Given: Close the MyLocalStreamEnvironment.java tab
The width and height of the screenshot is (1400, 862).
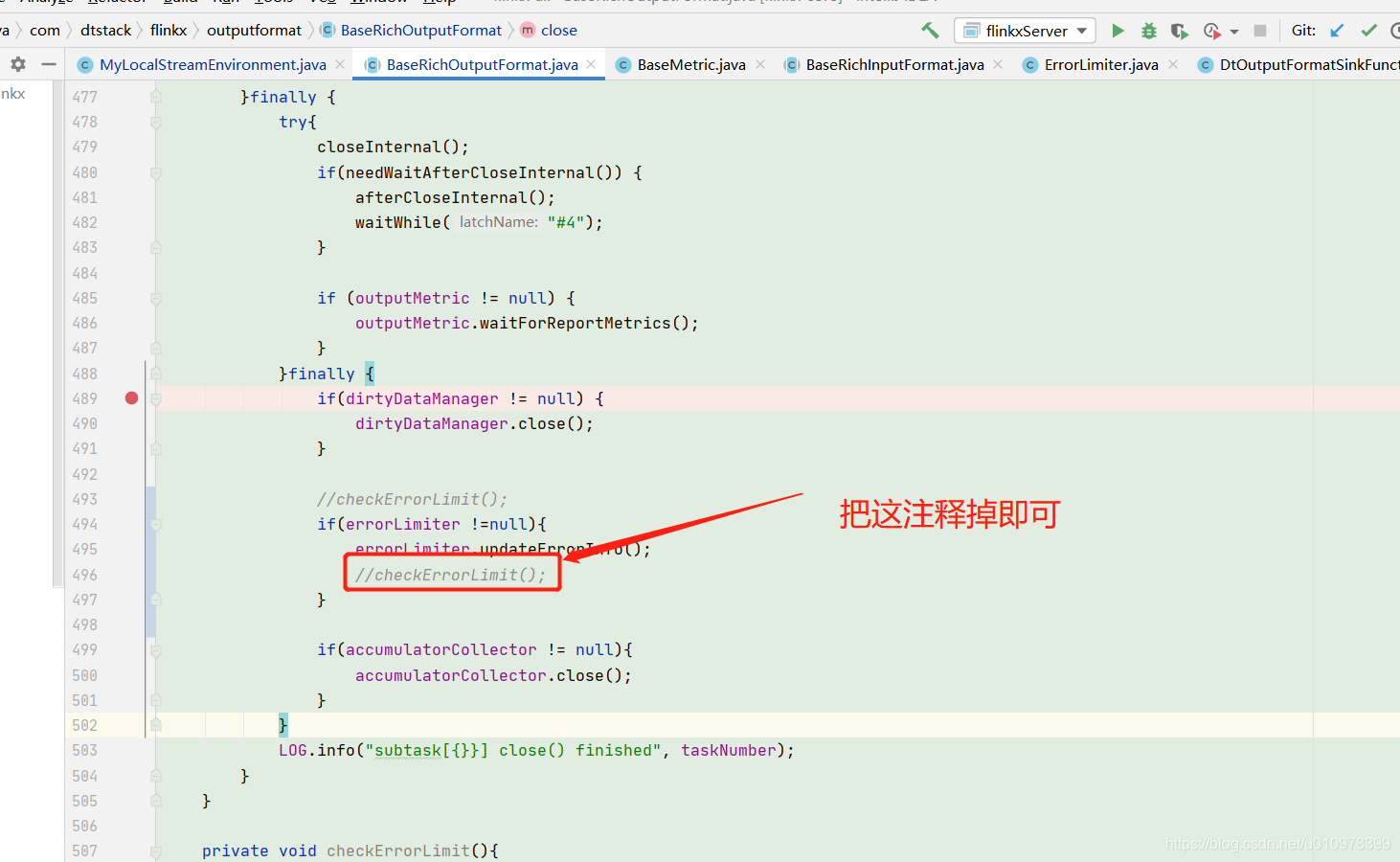Looking at the screenshot, I should [x=339, y=65].
